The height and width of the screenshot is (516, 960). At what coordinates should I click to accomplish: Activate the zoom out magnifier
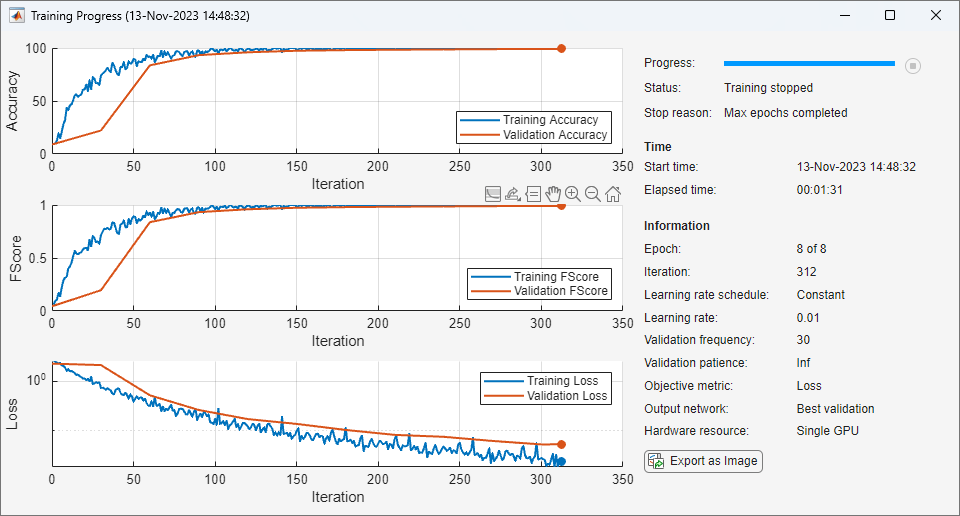[x=593, y=194]
